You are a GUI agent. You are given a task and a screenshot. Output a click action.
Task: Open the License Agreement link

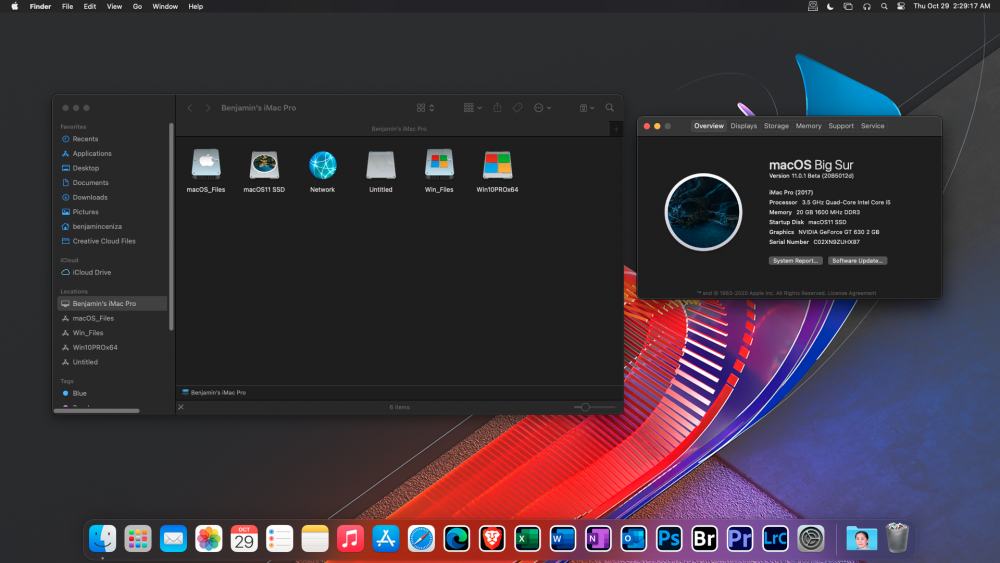[x=851, y=293]
